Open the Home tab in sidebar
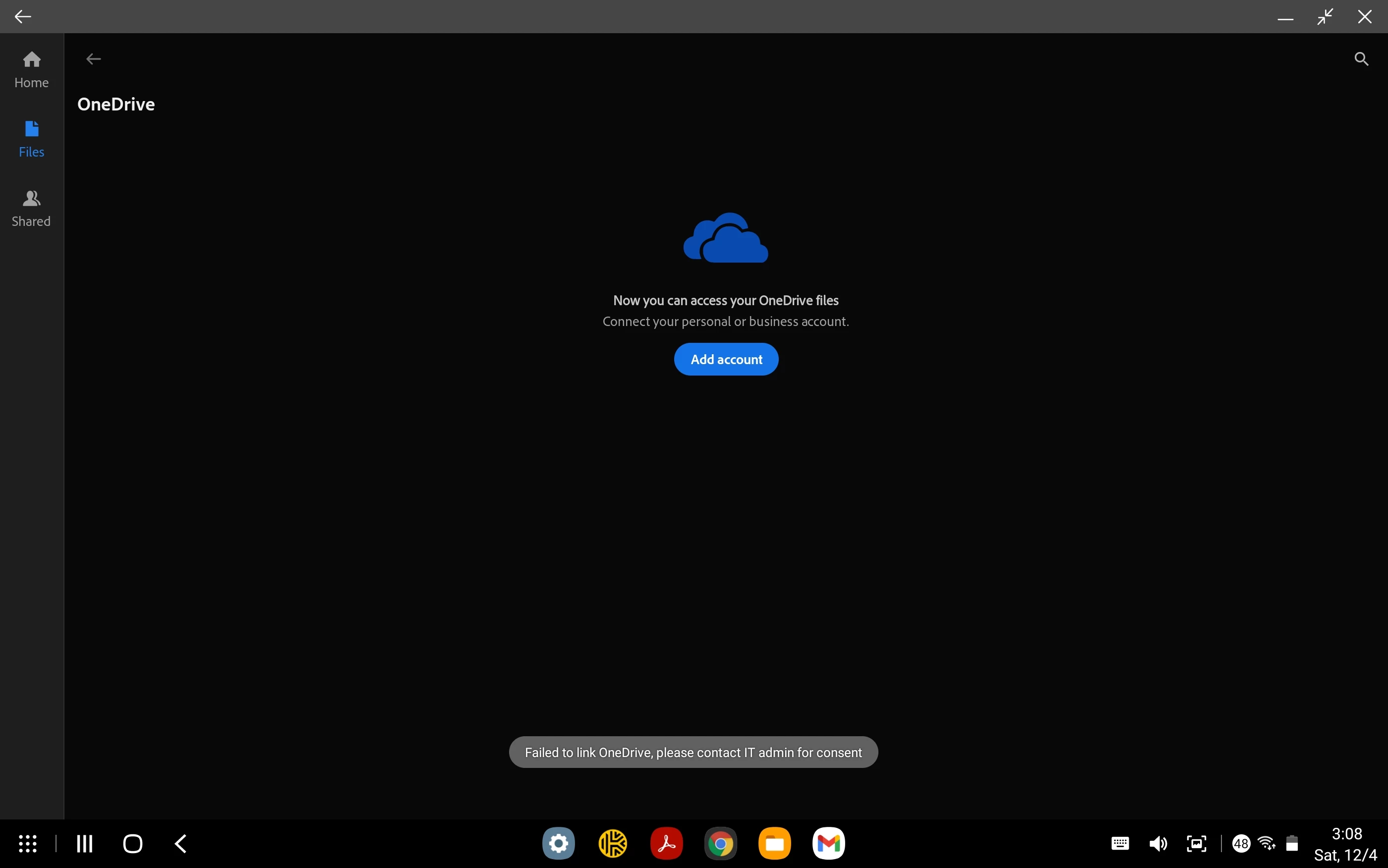Screen dimensions: 1388x868 click(32, 69)
